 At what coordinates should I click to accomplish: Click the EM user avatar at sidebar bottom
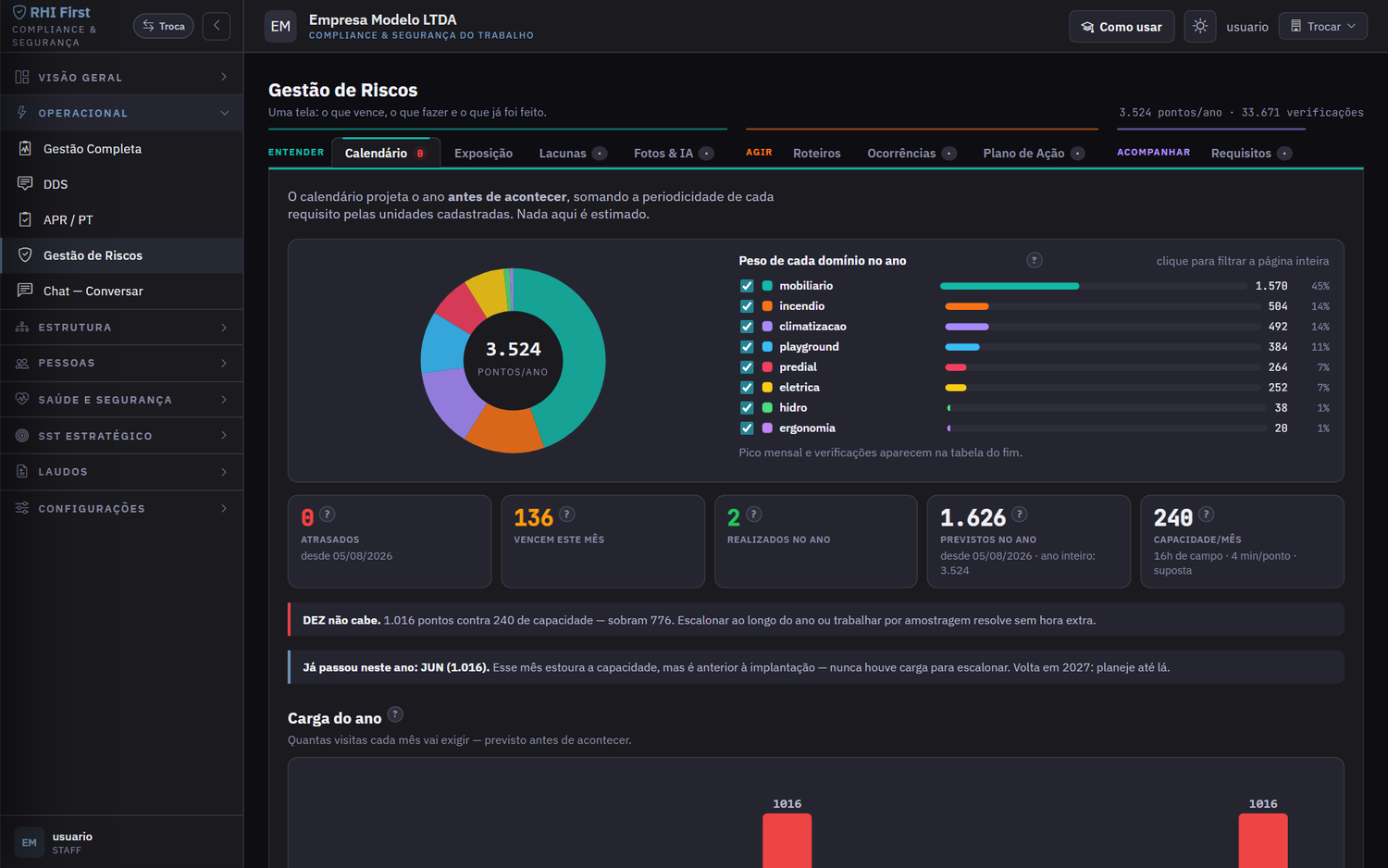[30, 843]
